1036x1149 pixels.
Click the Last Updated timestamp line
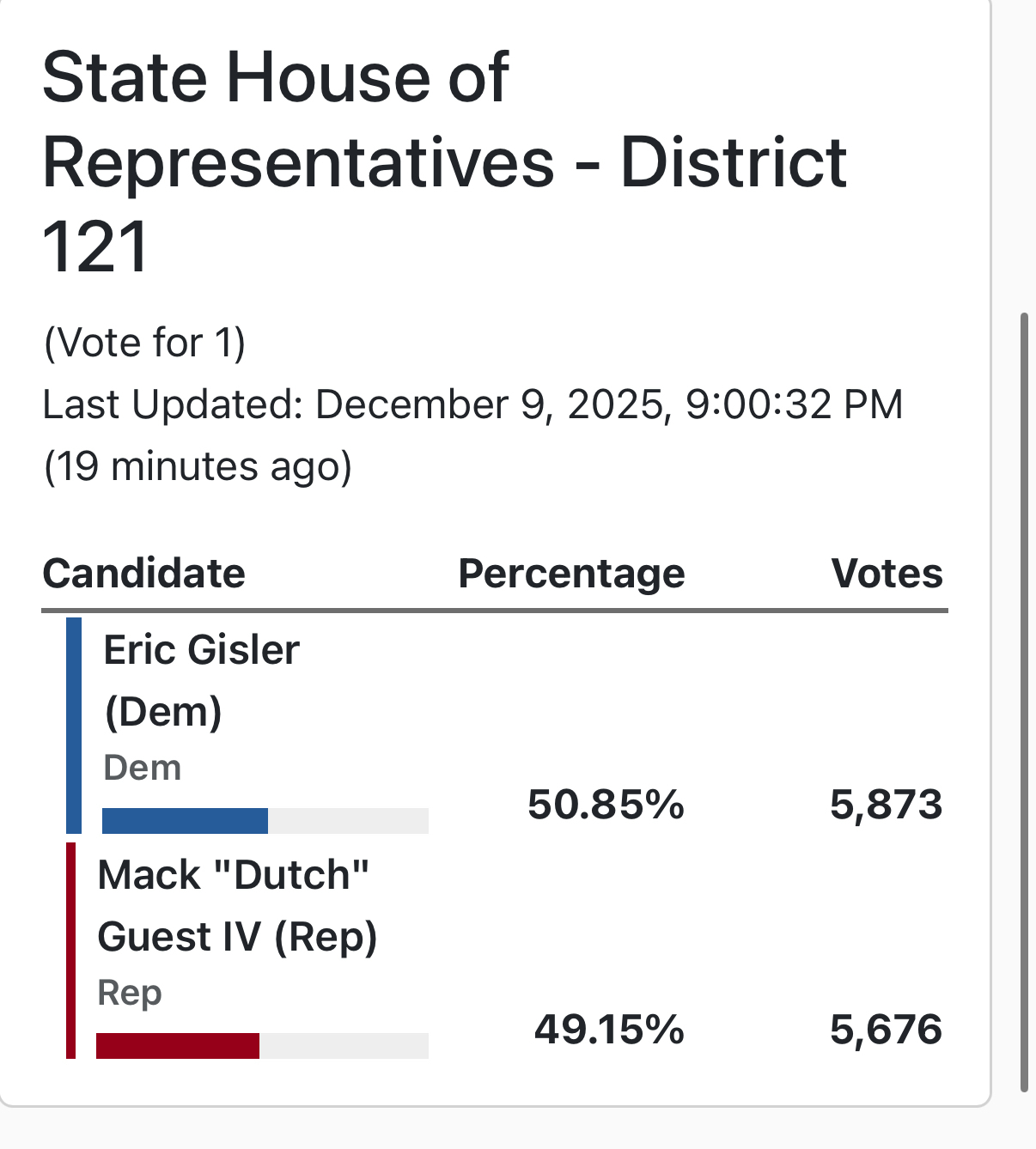[472, 404]
